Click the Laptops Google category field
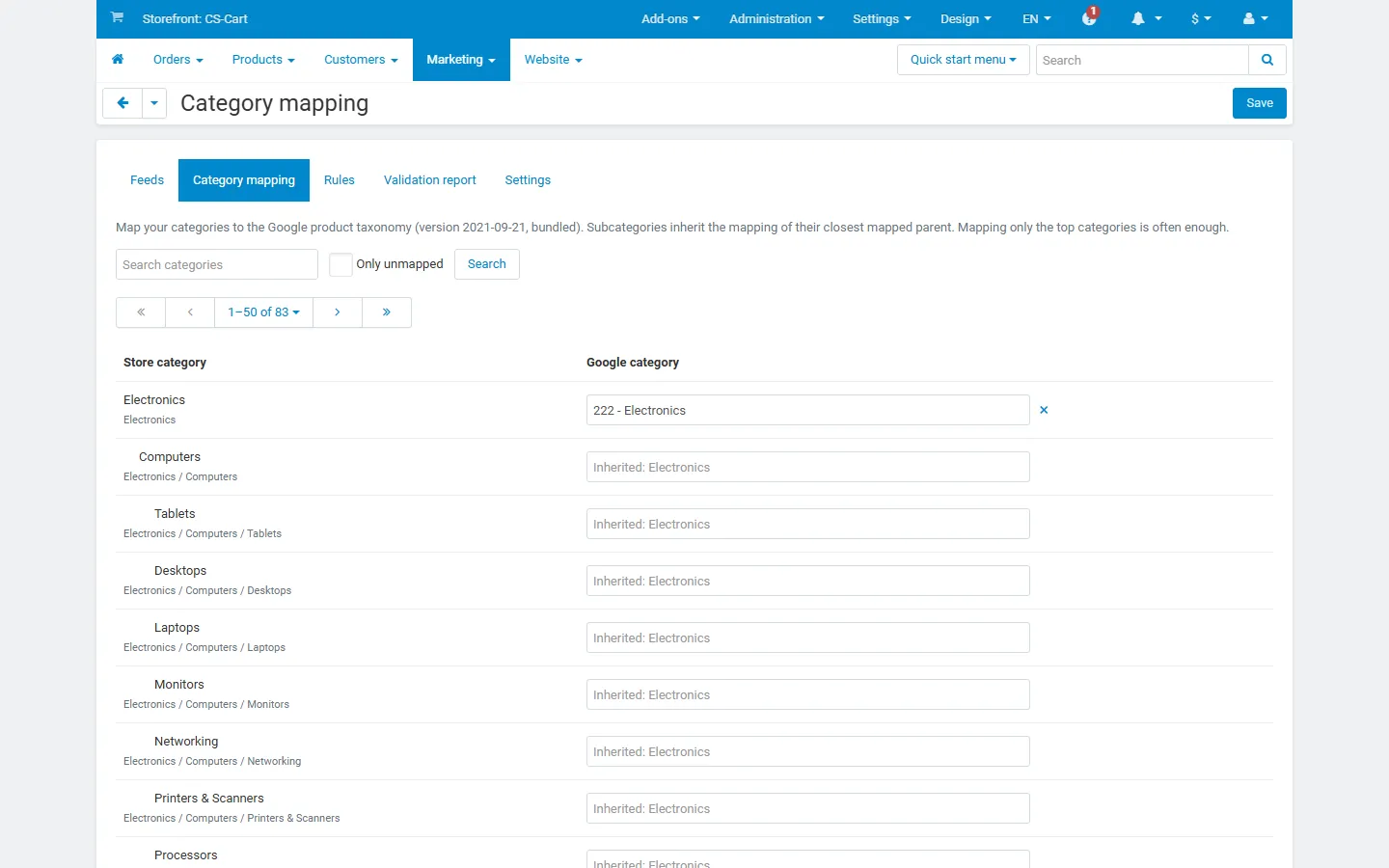 click(x=808, y=637)
